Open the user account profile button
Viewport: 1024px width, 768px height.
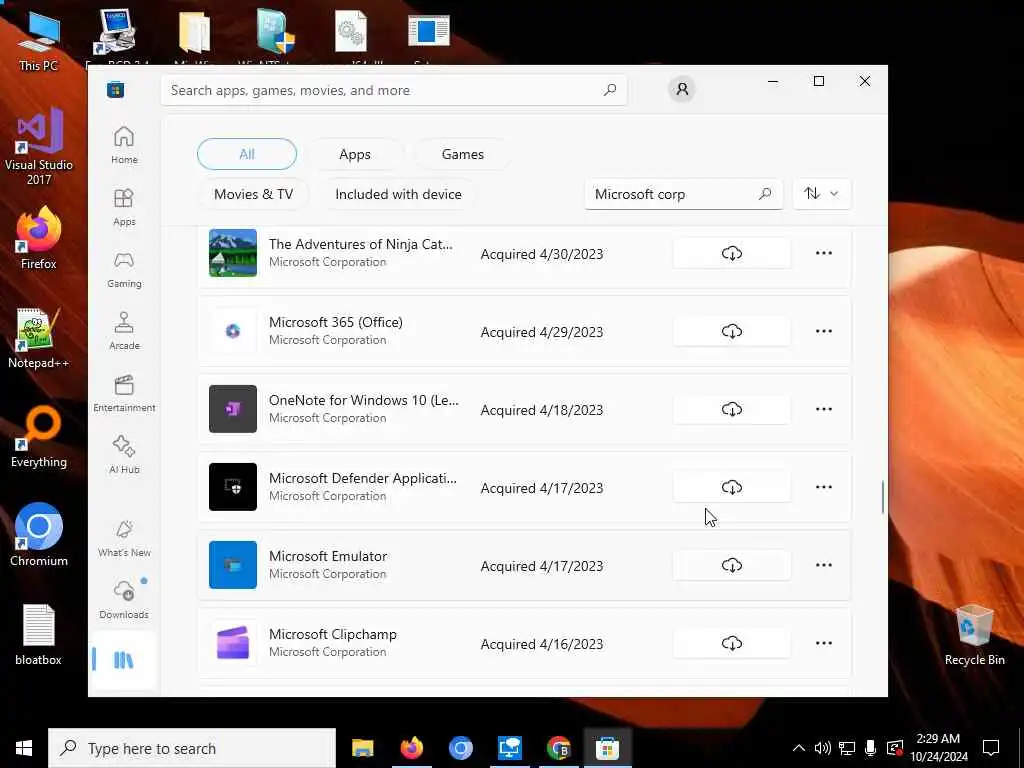pos(682,89)
